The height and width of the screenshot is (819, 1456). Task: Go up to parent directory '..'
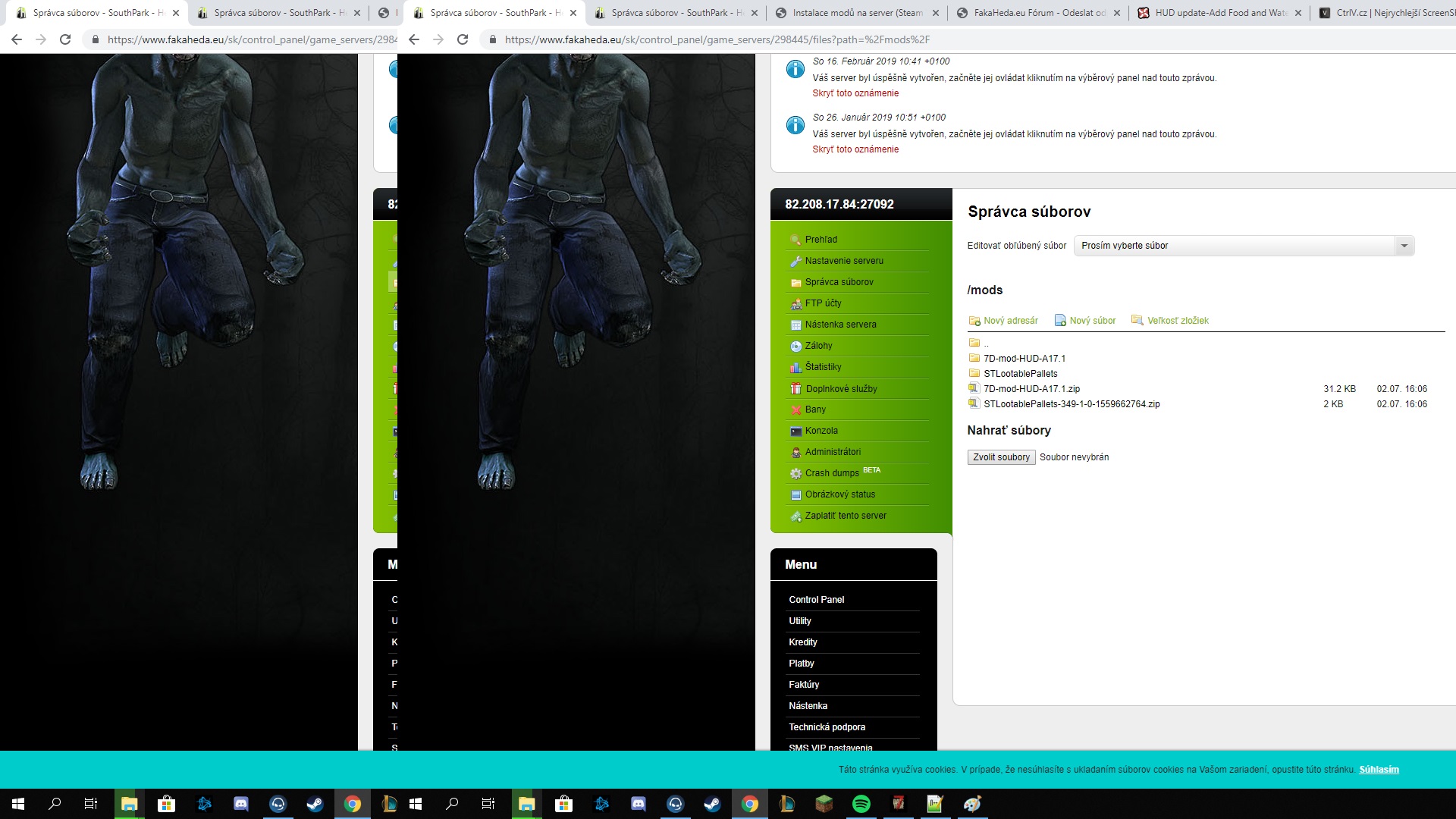click(x=986, y=344)
